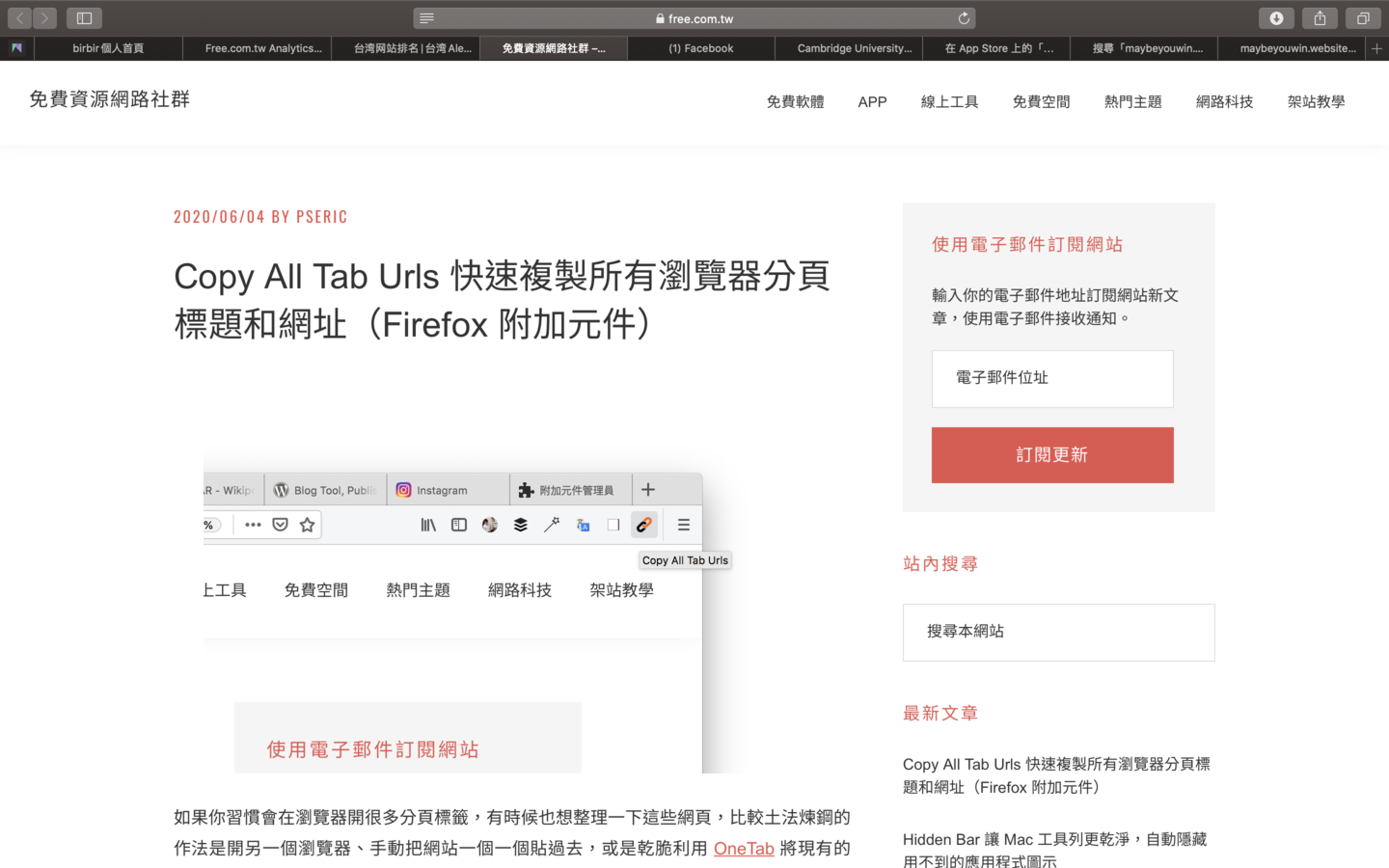Open 免費軟體 menu item

[x=795, y=102]
